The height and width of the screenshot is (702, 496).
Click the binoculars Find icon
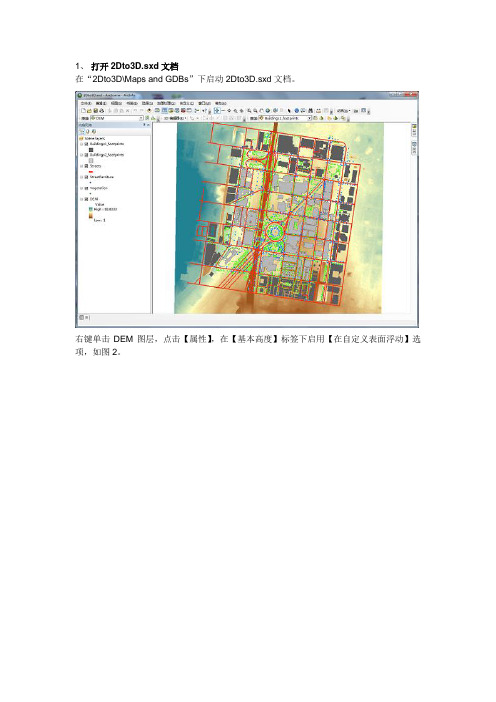[x=310, y=111]
